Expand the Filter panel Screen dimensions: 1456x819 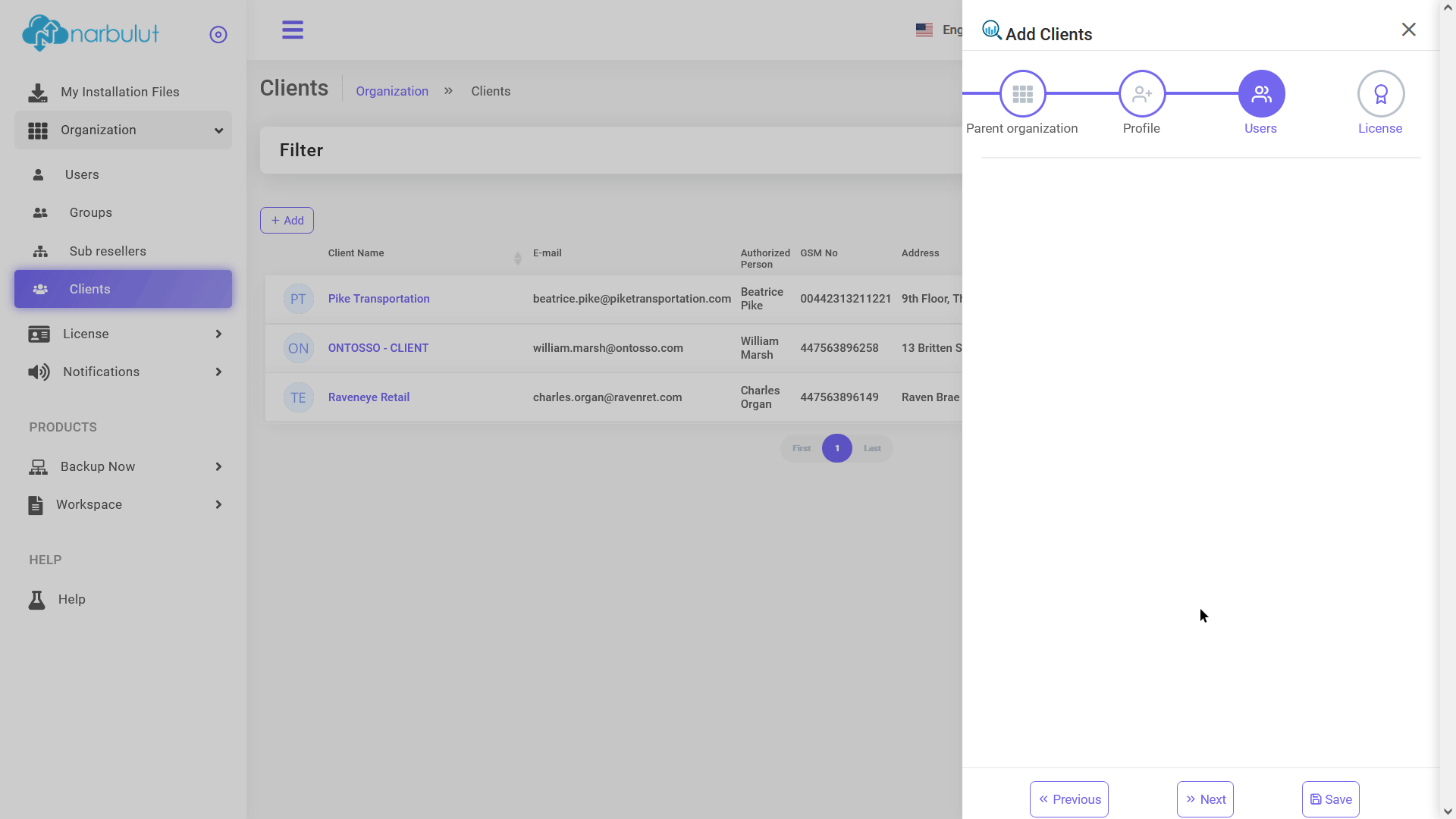[611, 150]
